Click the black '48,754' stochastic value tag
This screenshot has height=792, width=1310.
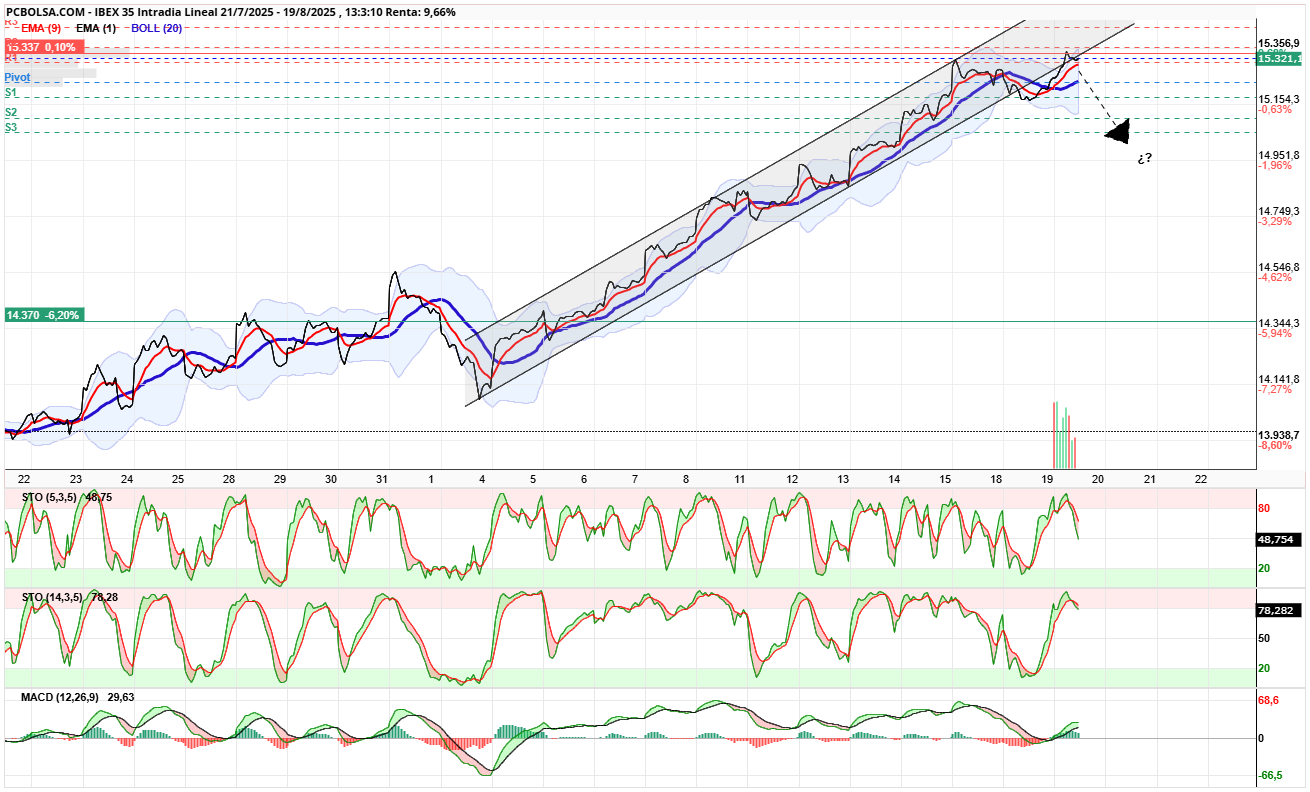coord(1278,538)
